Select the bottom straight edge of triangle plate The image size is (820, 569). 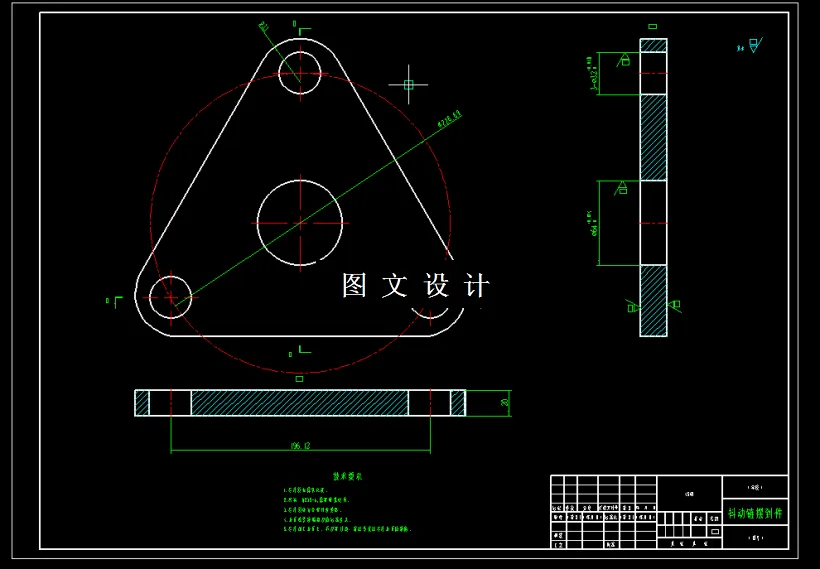300,336
